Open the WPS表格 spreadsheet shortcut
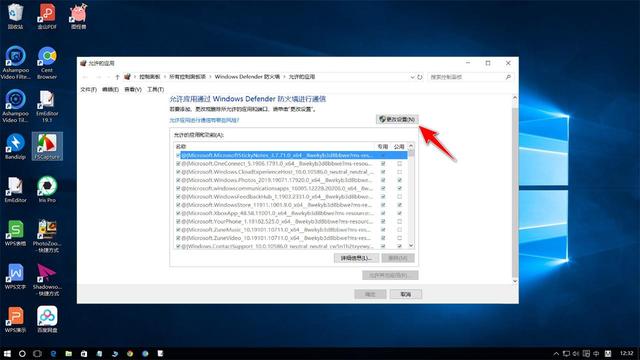This screenshot has height=360, width=640. (16, 233)
